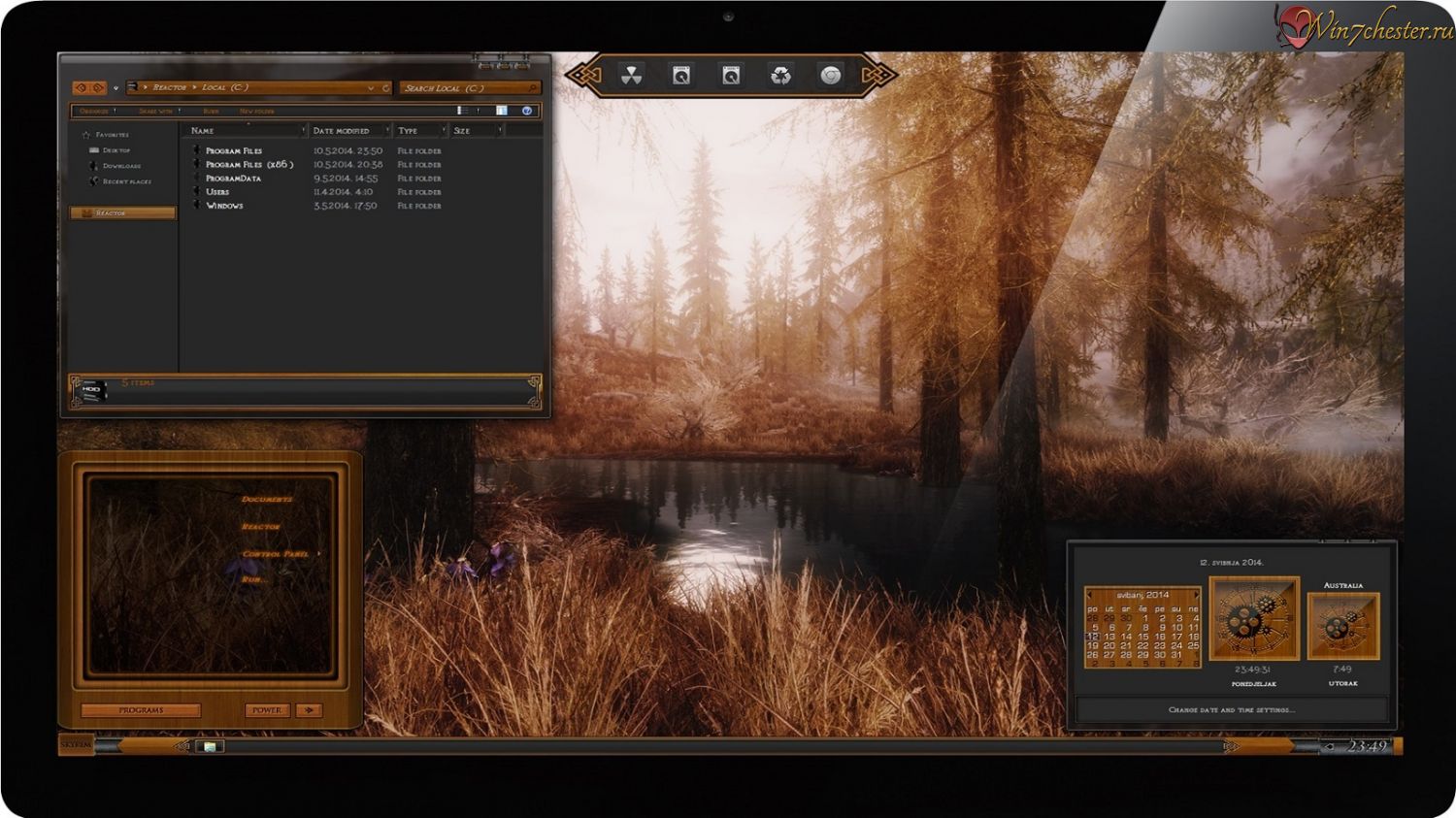The image size is (1456, 818).
Task: Go to the next month in the calendar
Action: [x=1196, y=595]
